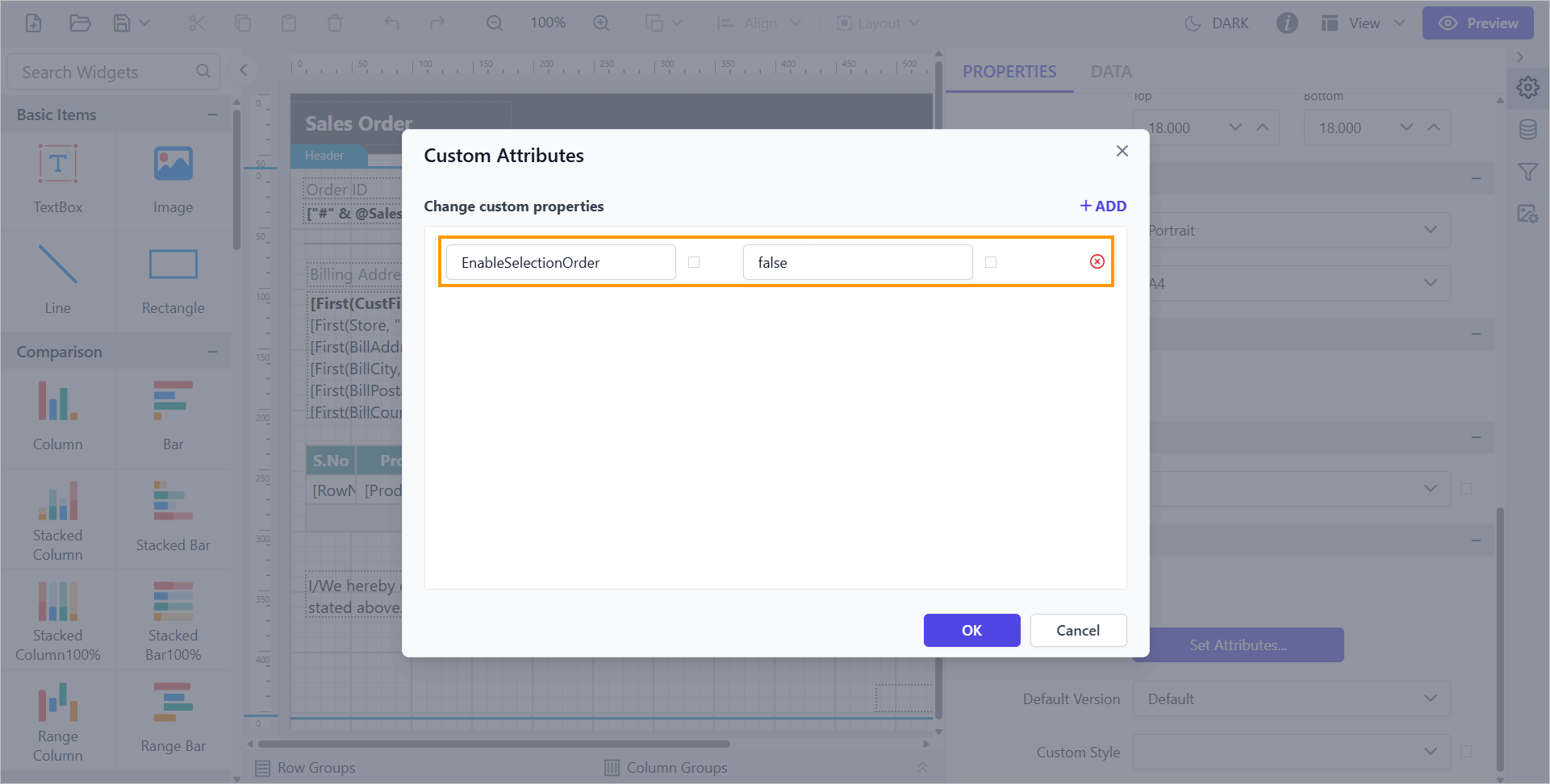The width and height of the screenshot is (1550, 784).
Task: Click the info icon in toolbar
Action: 1287,23
